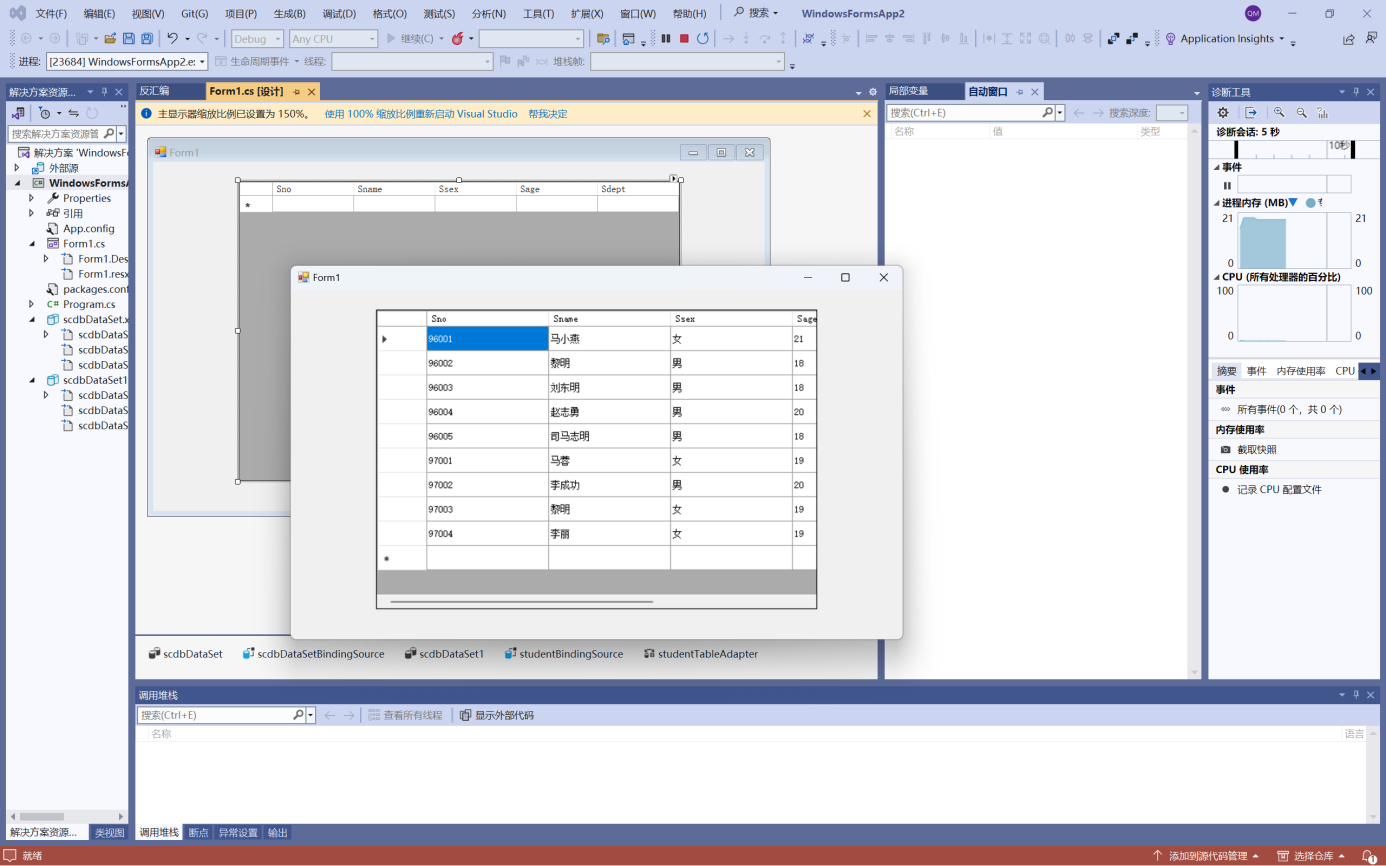This screenshot has width=1386, height=866.
Task: Pause debugging with Break All icon
Action: click(666, 39)
